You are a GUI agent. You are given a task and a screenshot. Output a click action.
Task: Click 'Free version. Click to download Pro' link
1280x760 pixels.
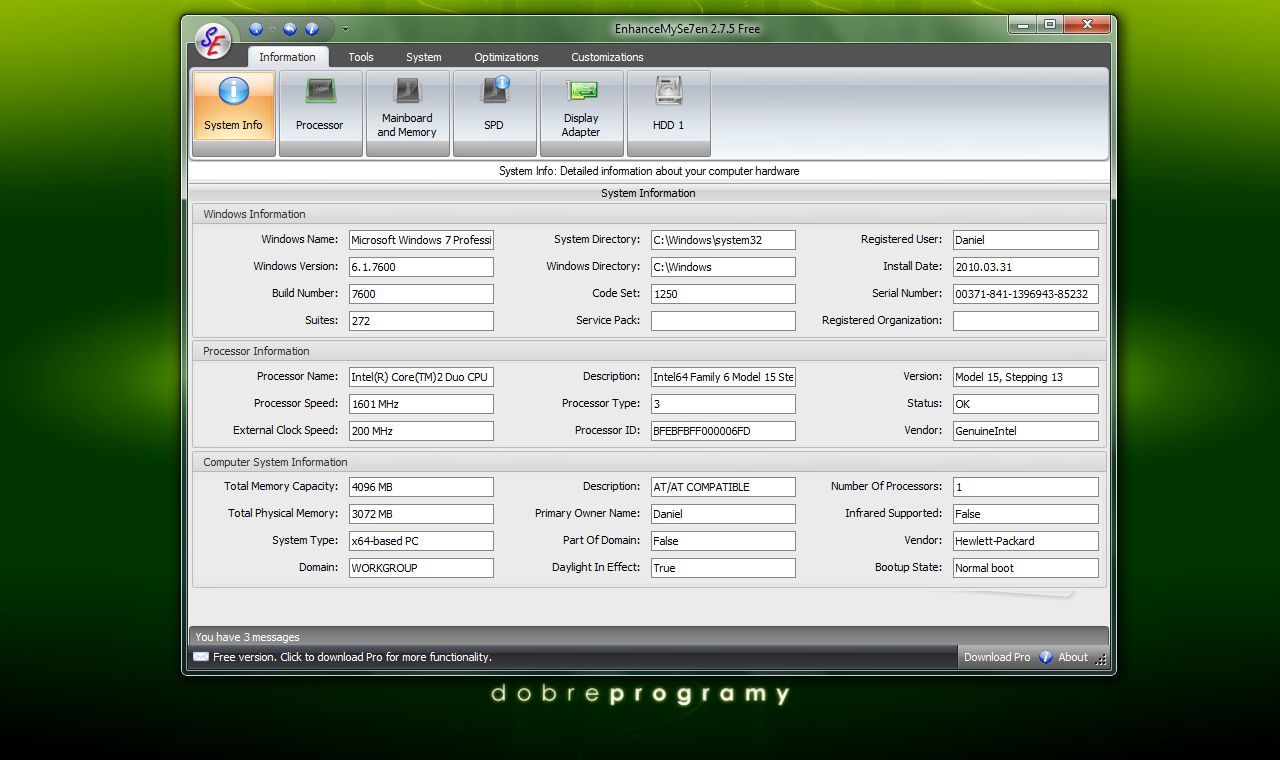click(x=352, y=657)
